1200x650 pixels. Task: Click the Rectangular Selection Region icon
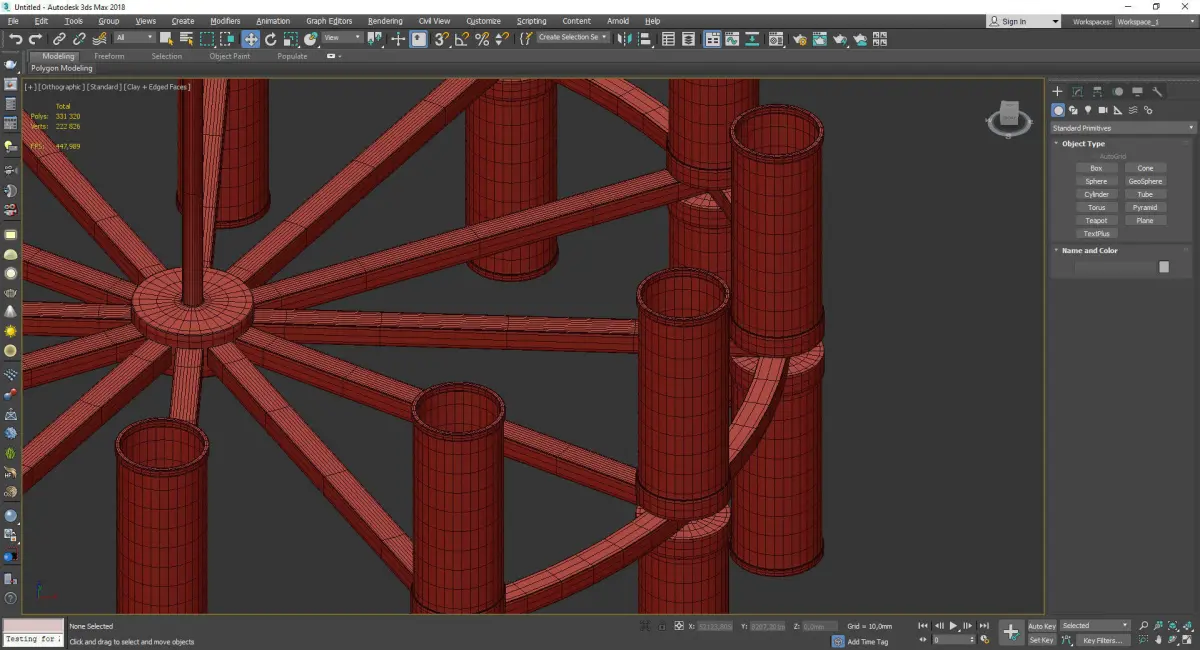207,39
